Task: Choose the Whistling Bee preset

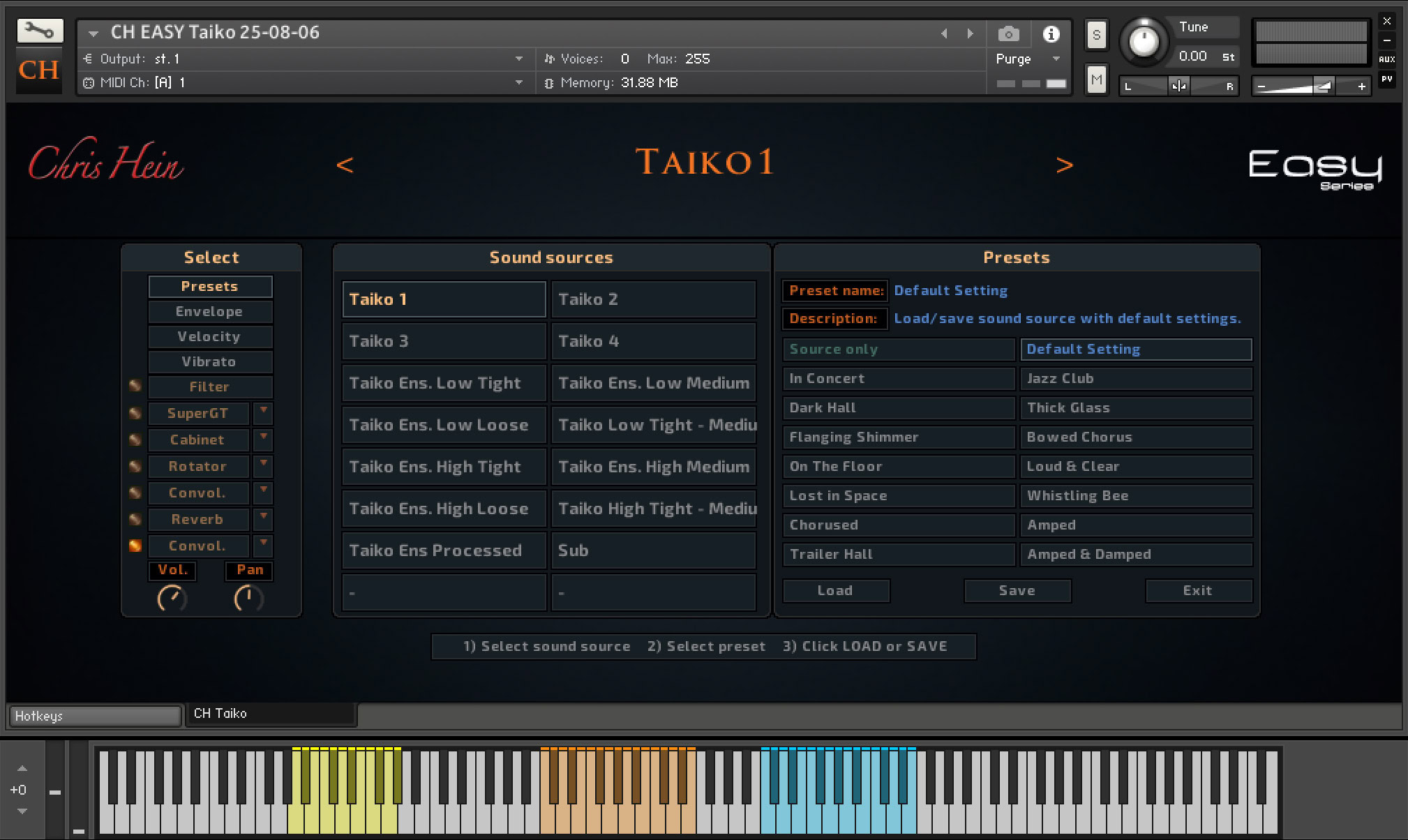Action: [x=1136, y=495]
